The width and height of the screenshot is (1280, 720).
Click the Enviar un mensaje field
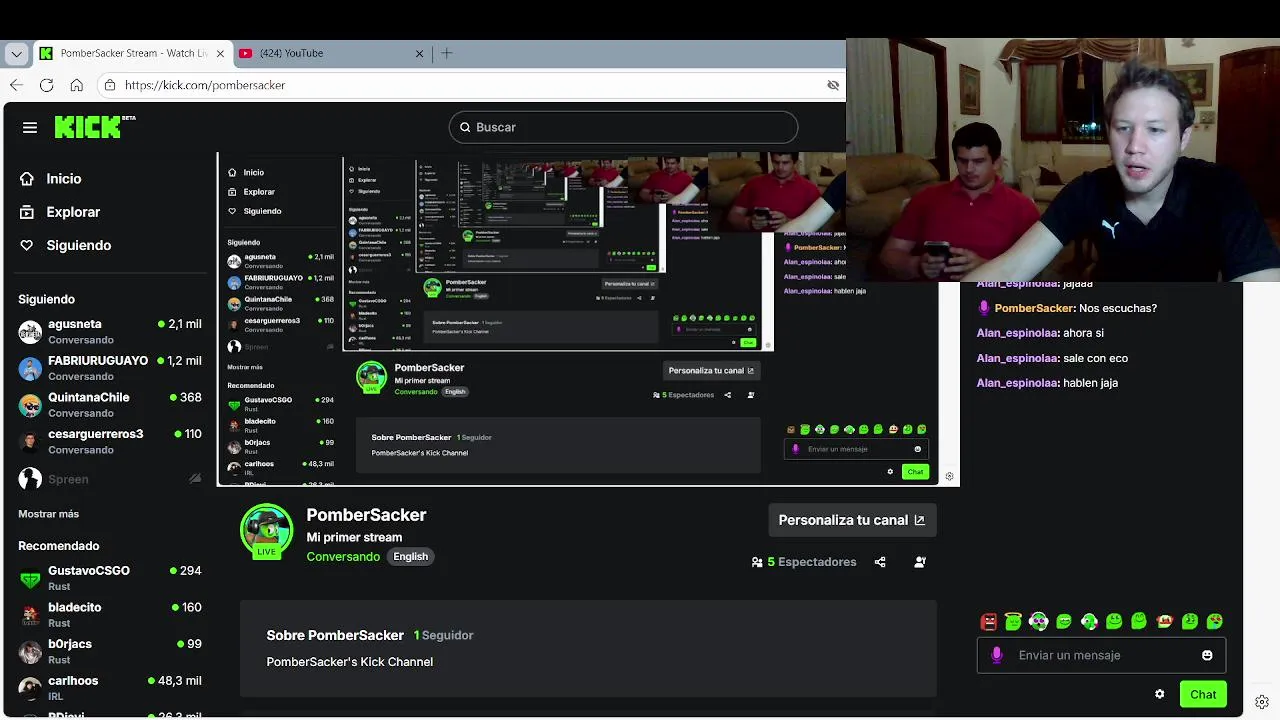click(1101, 655)
